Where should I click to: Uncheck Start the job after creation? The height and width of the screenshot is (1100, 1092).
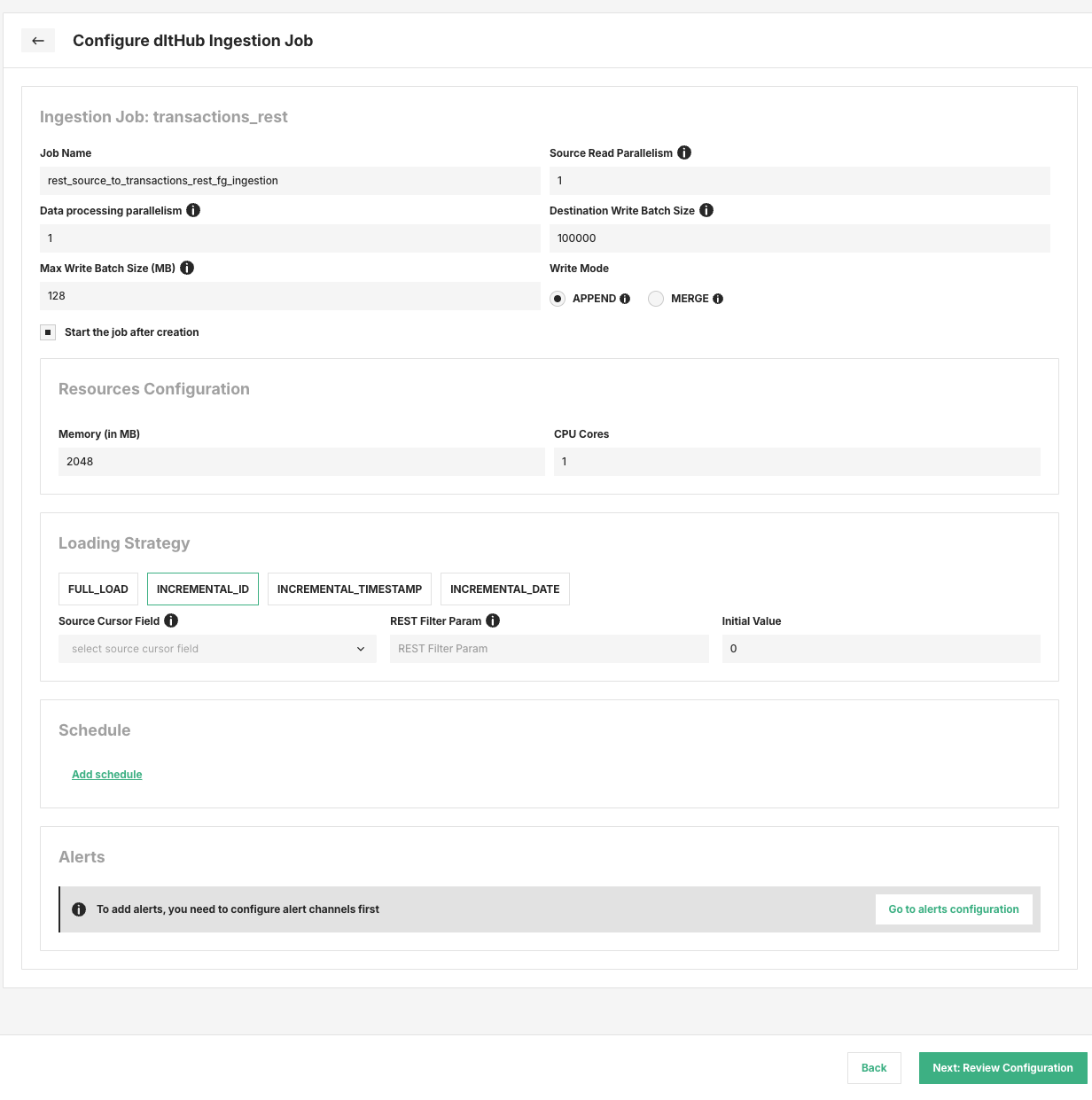point(48,332)
